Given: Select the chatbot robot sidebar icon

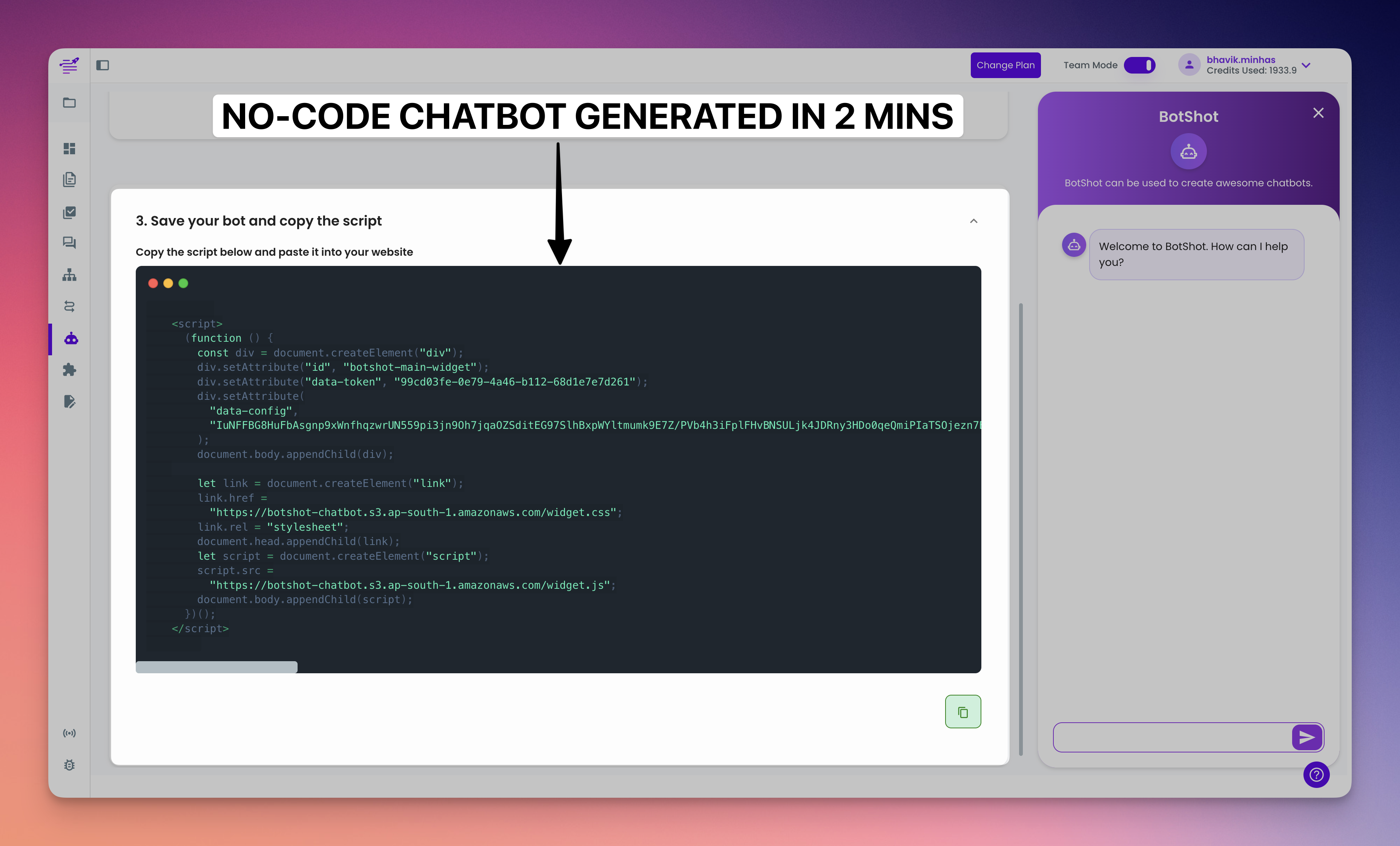Looking at the screenshot, I should click(x=71, y=339).
